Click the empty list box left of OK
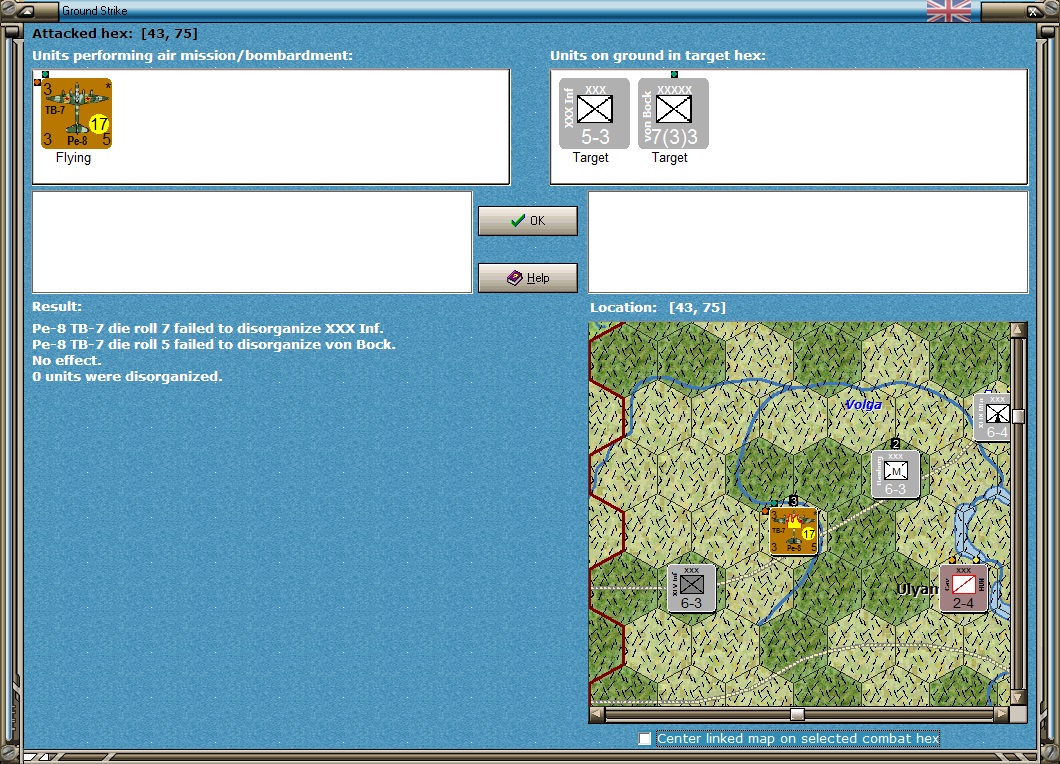This screenshot has width=1060, height=764. tap(252, 242)
